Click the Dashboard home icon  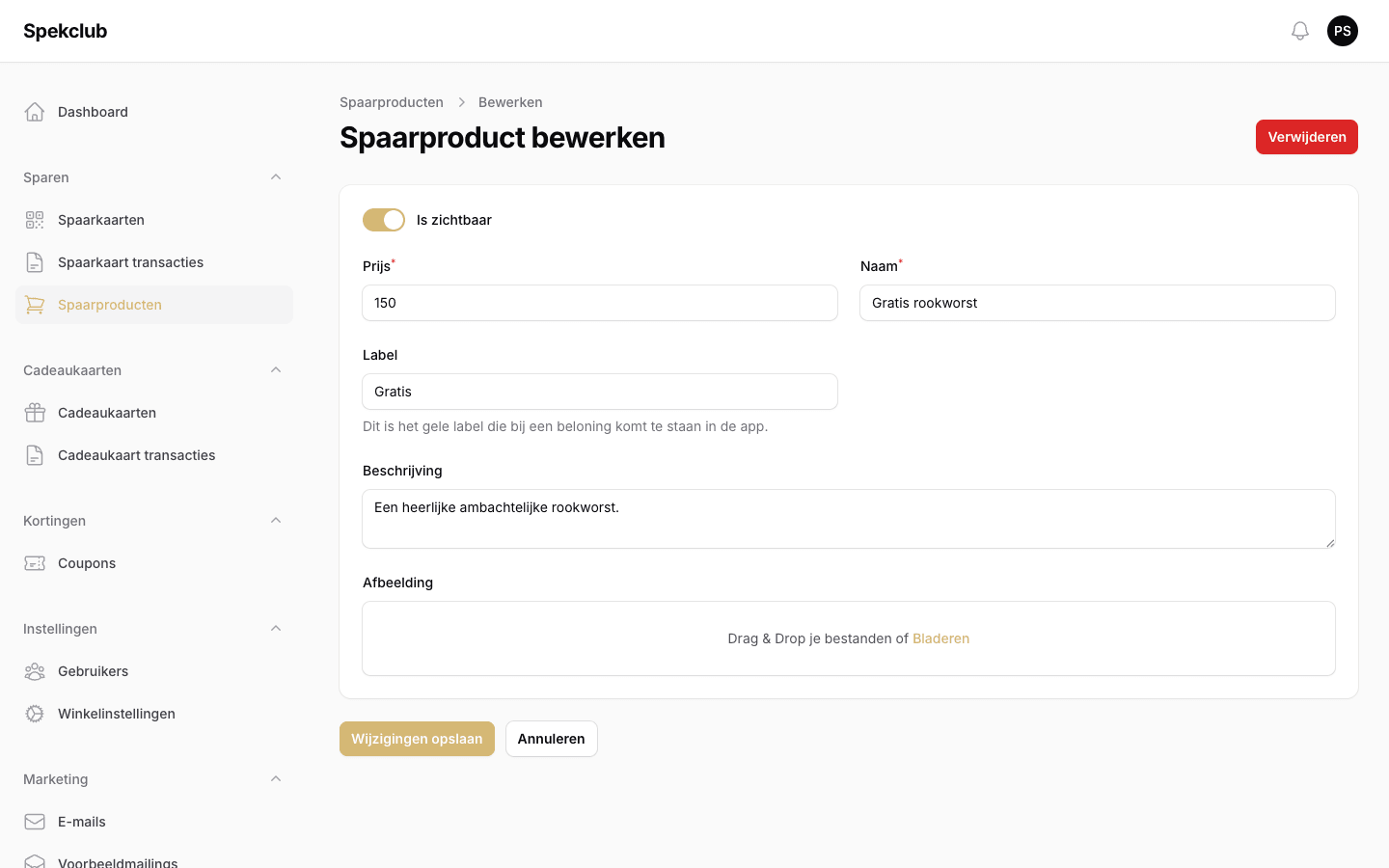point(35,112)
